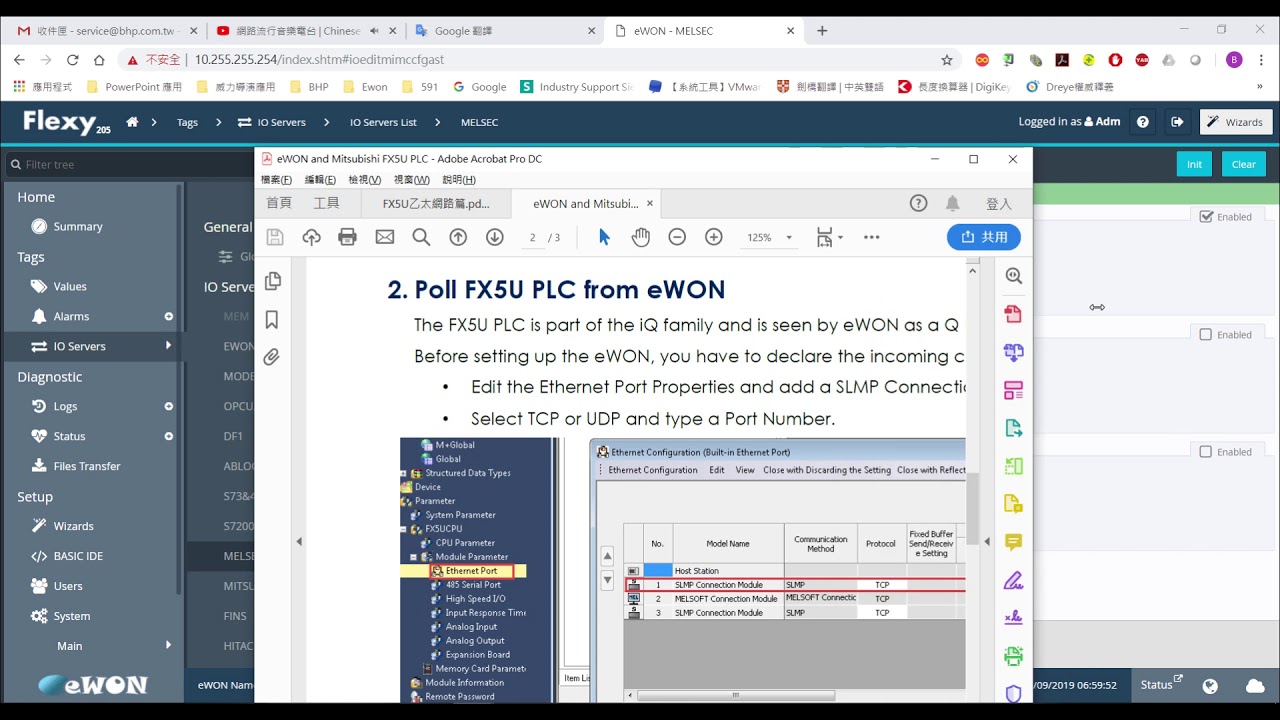Show more Chrome bookmarks chevron

[x=1262, y=87]
